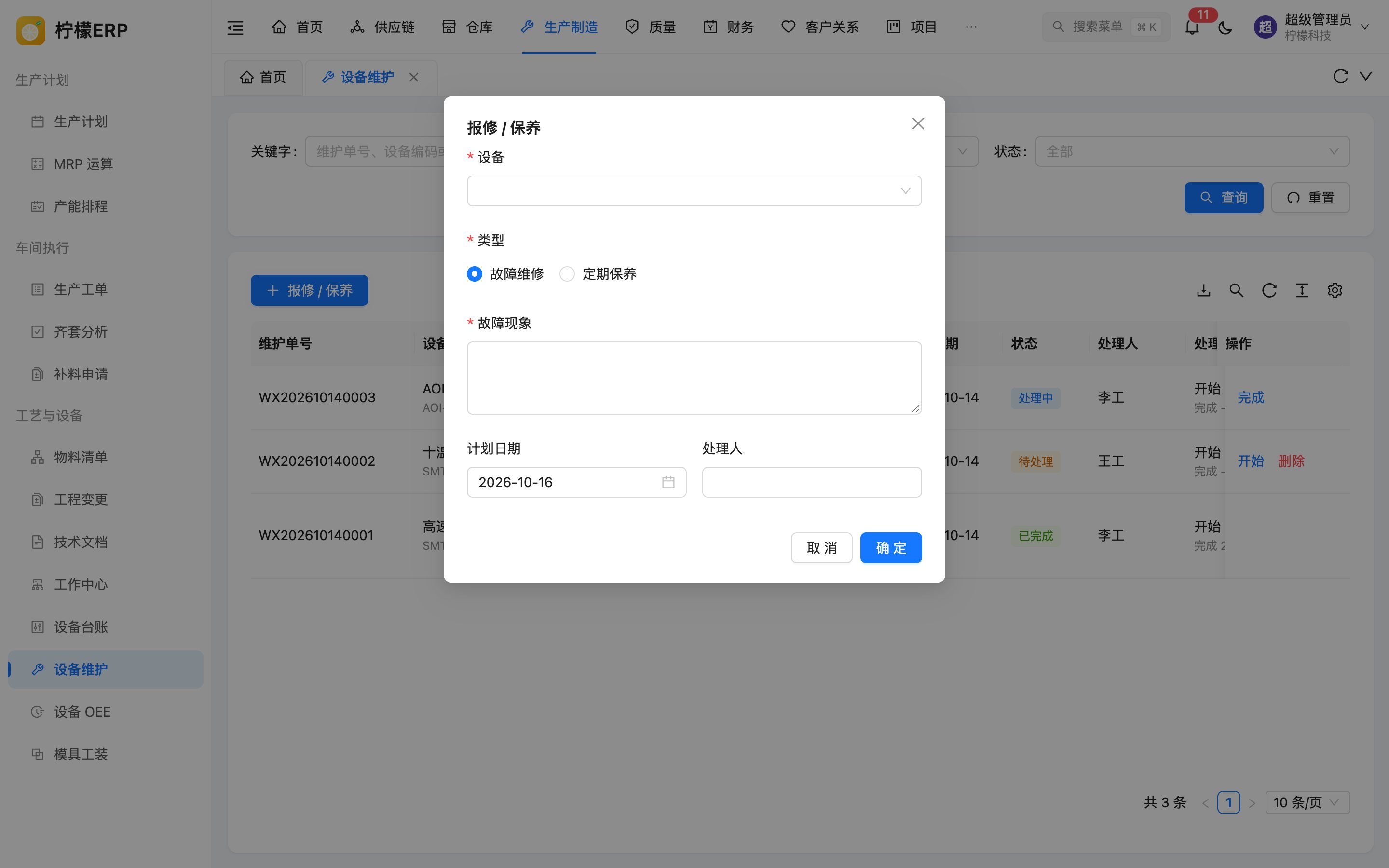This screenshot has width=1389, height=868.
Task: Click the 确定 button
Action: coord(891,548)
